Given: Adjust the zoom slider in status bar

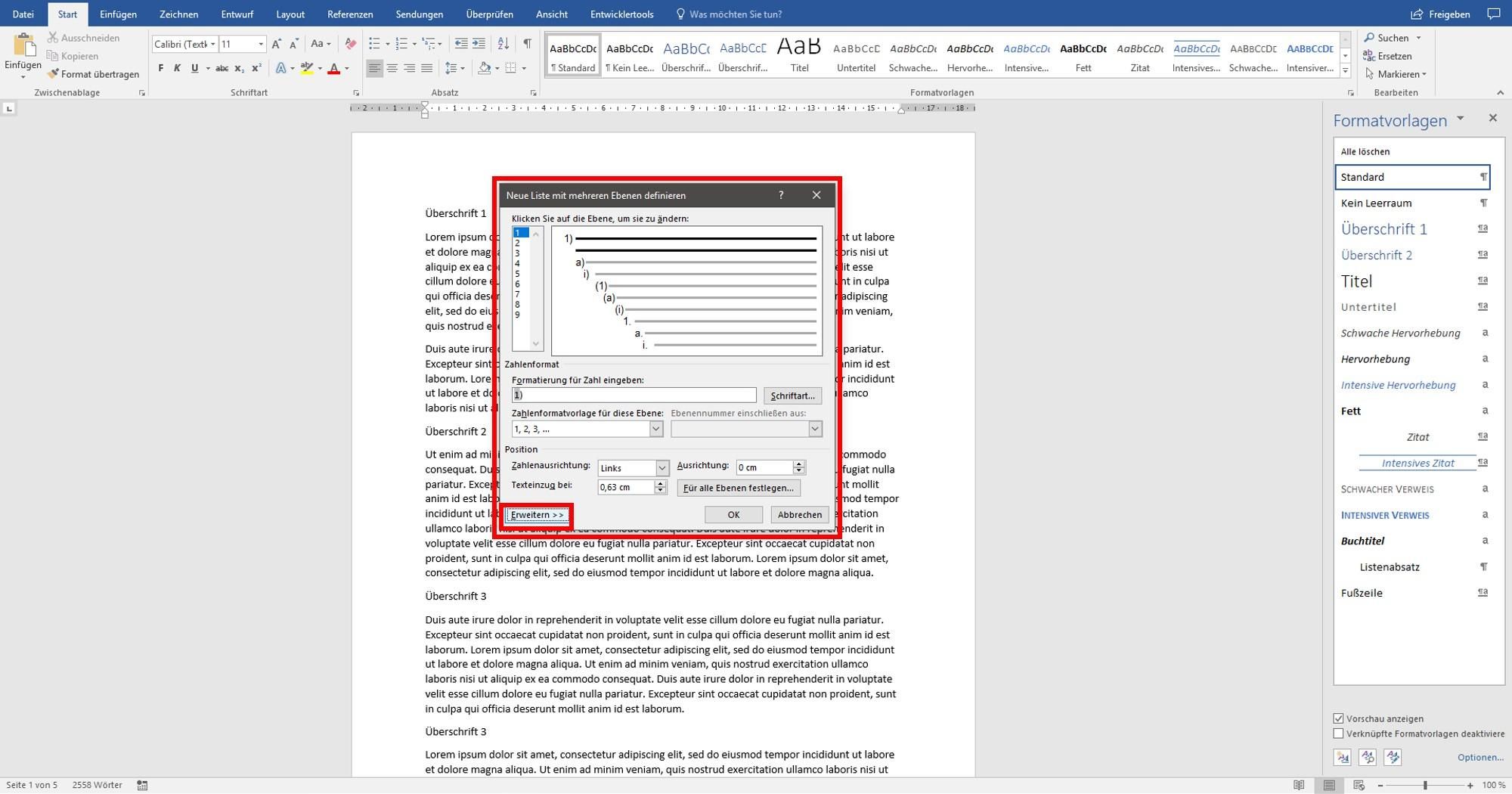Looking at the screenshot, I should (1425, 786).
